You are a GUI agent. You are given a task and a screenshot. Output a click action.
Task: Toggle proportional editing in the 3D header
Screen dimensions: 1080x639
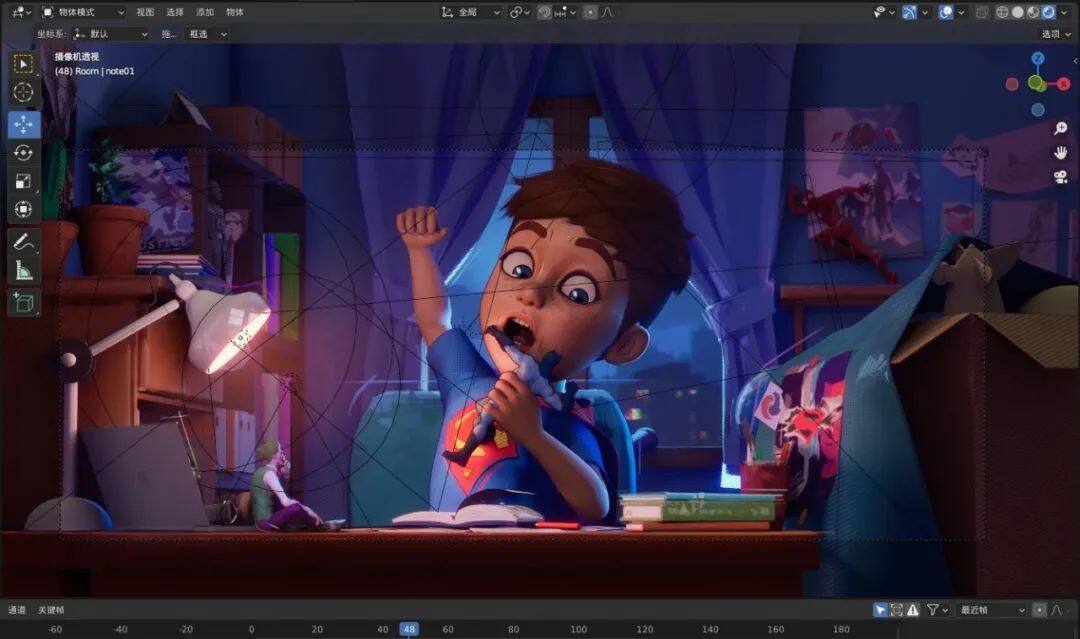tap(590, 12)
